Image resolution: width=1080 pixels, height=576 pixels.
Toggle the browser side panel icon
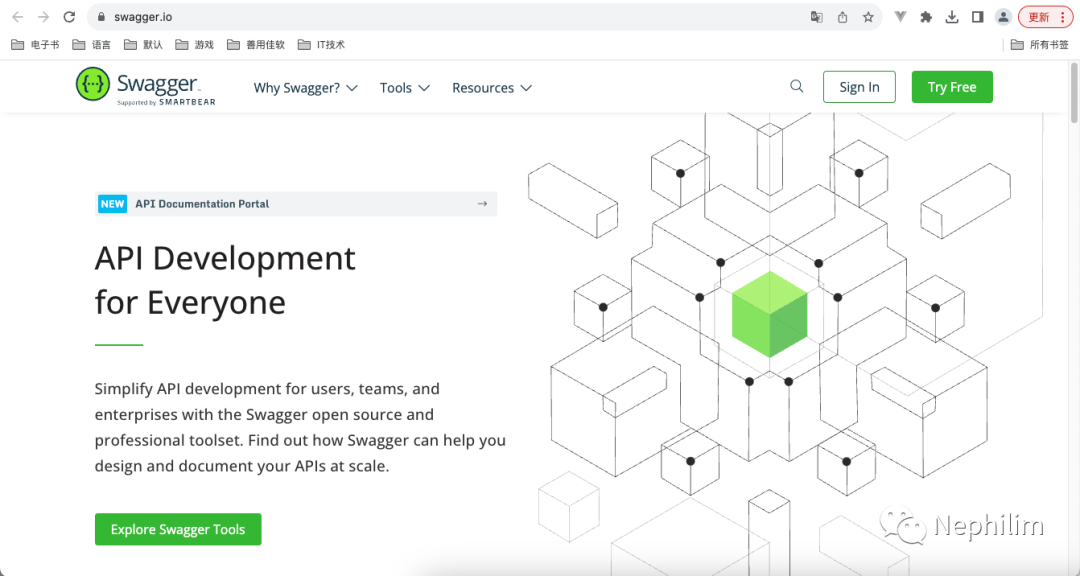tap(977, 17)
